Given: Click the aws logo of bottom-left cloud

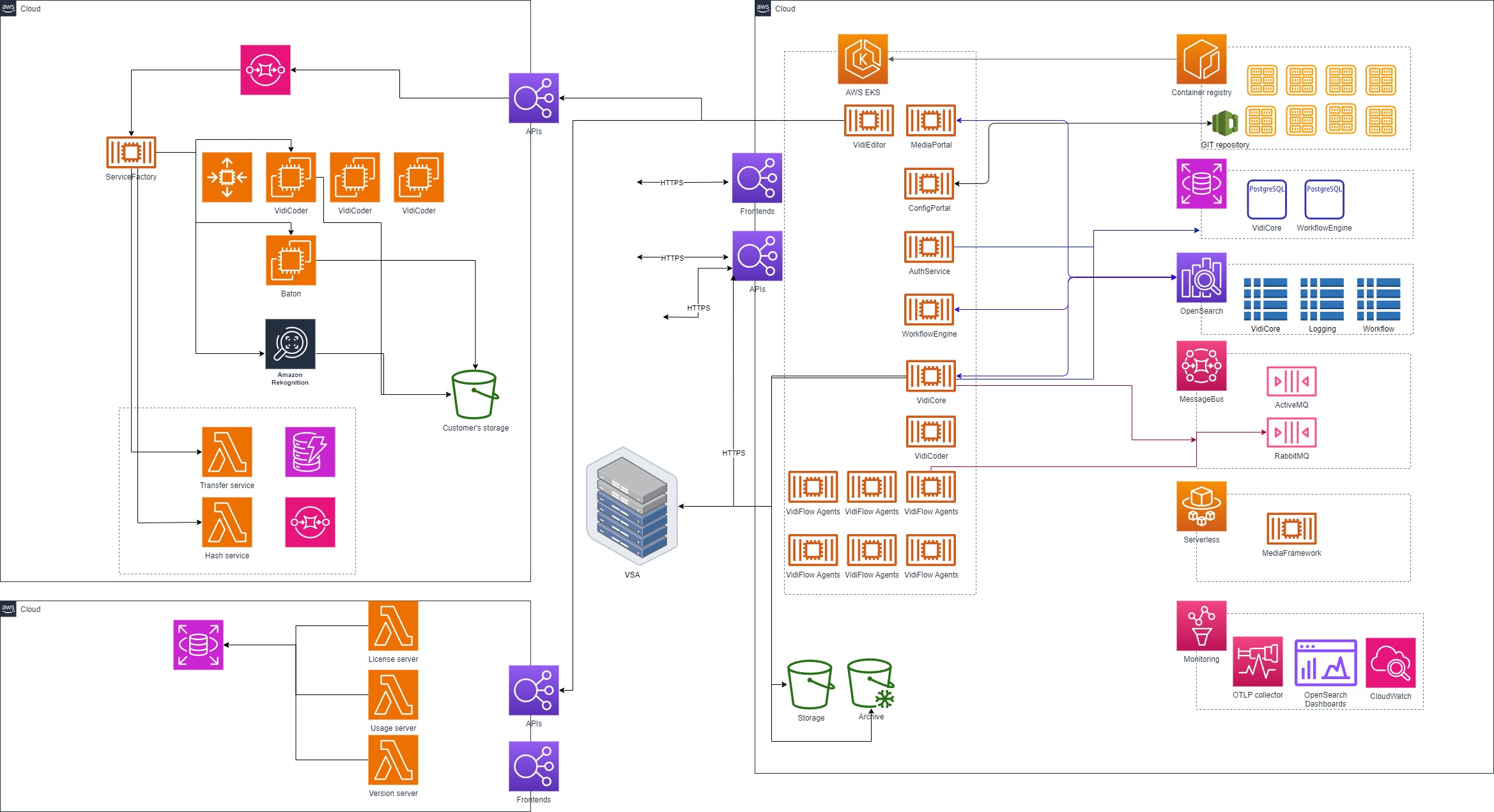Looking at the screenshot, I should 8,608.
